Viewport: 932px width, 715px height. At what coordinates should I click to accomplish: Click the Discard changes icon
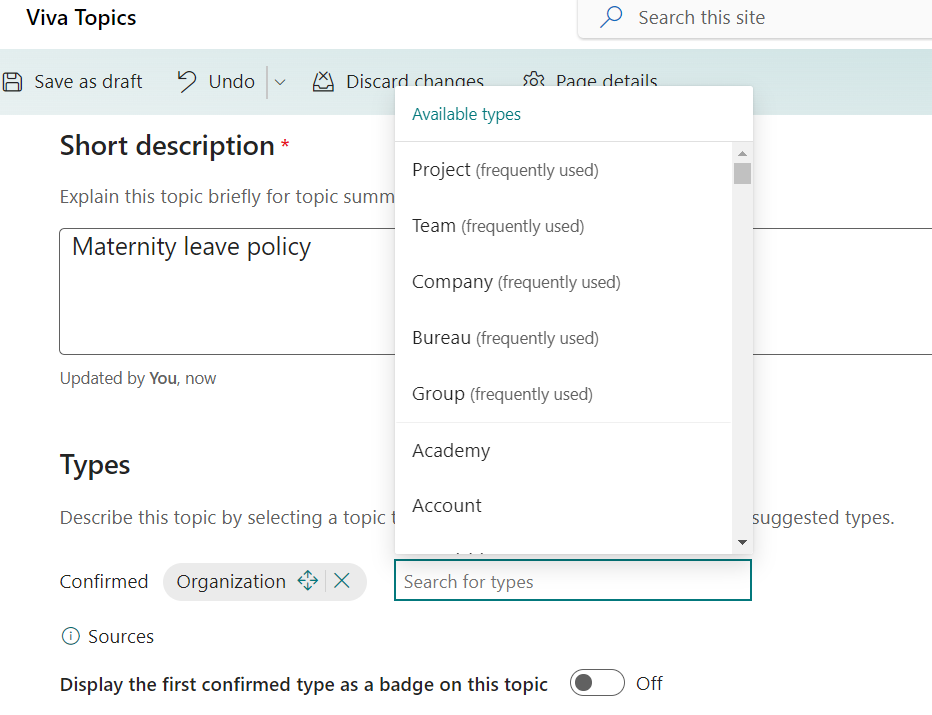(x=323, y=81)
